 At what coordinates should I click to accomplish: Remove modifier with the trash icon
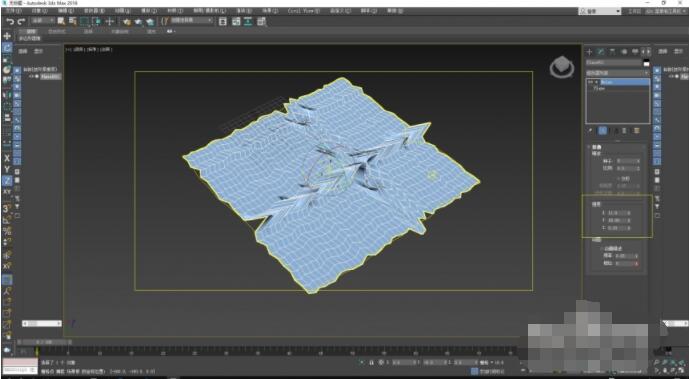pyautogui.click(x=624, y=130)
